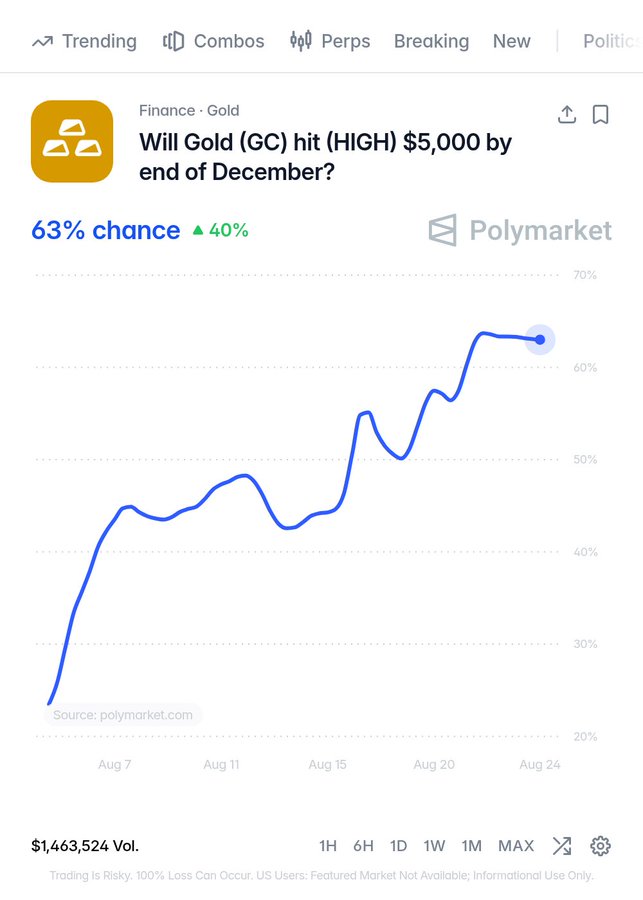The width and height of the screenshot is (643, 900).
Task: Switch to the New tab
Action: tap(512, 41)
